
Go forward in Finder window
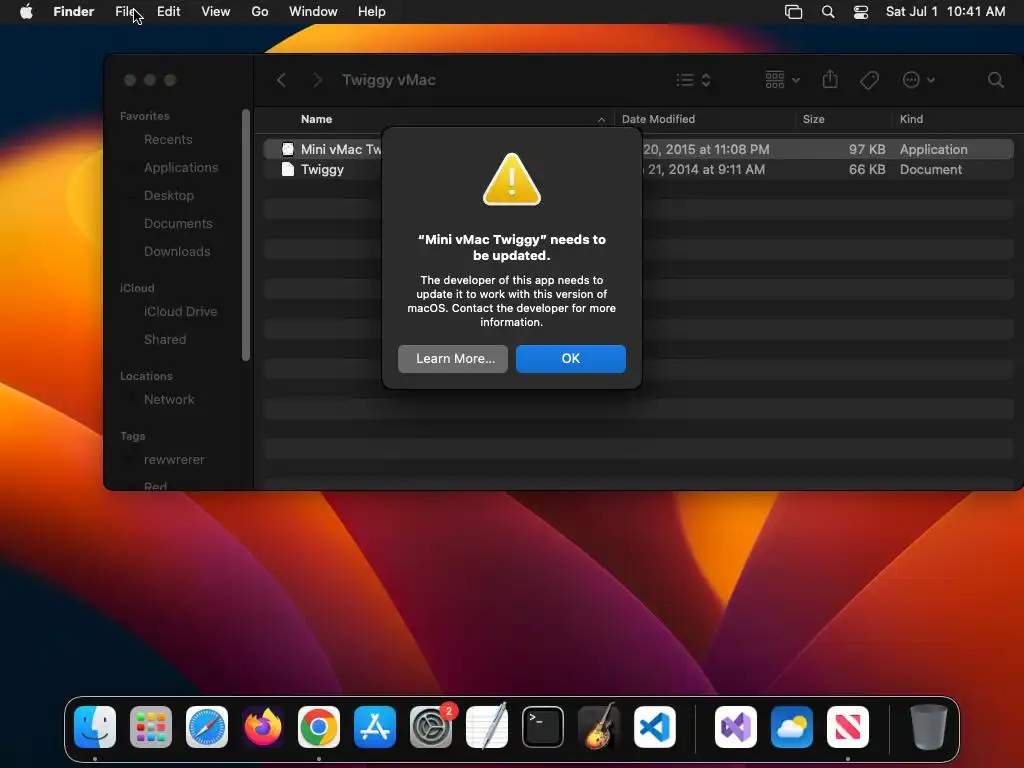317,80
